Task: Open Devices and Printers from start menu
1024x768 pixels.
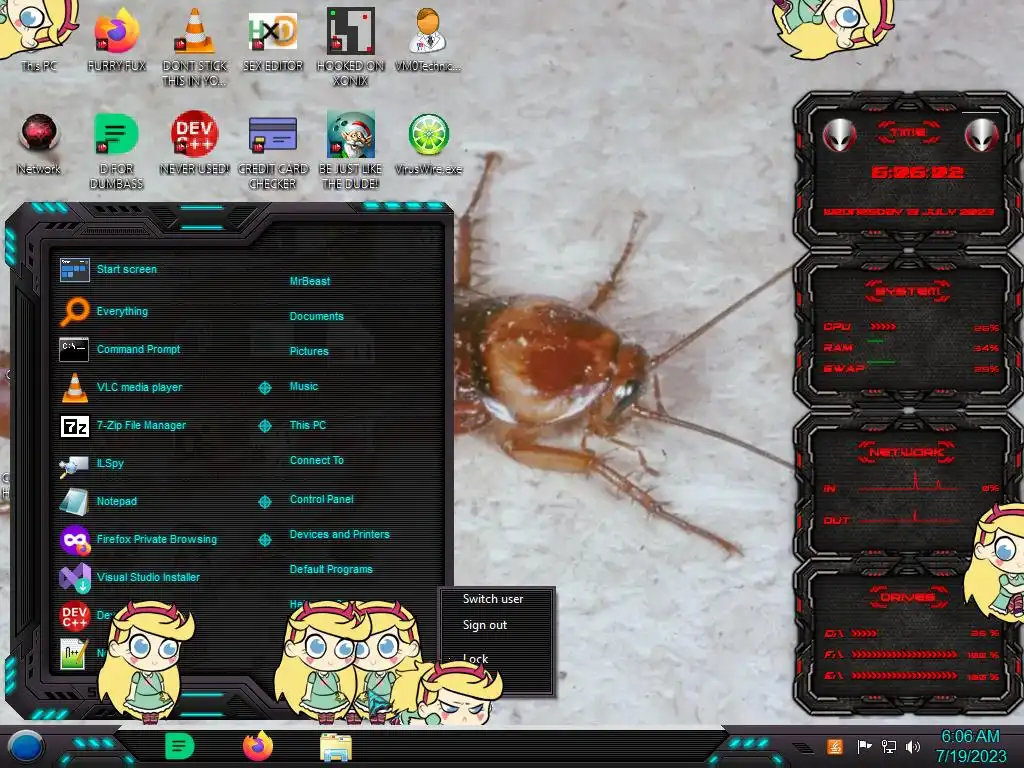Action: pos(340,534)
